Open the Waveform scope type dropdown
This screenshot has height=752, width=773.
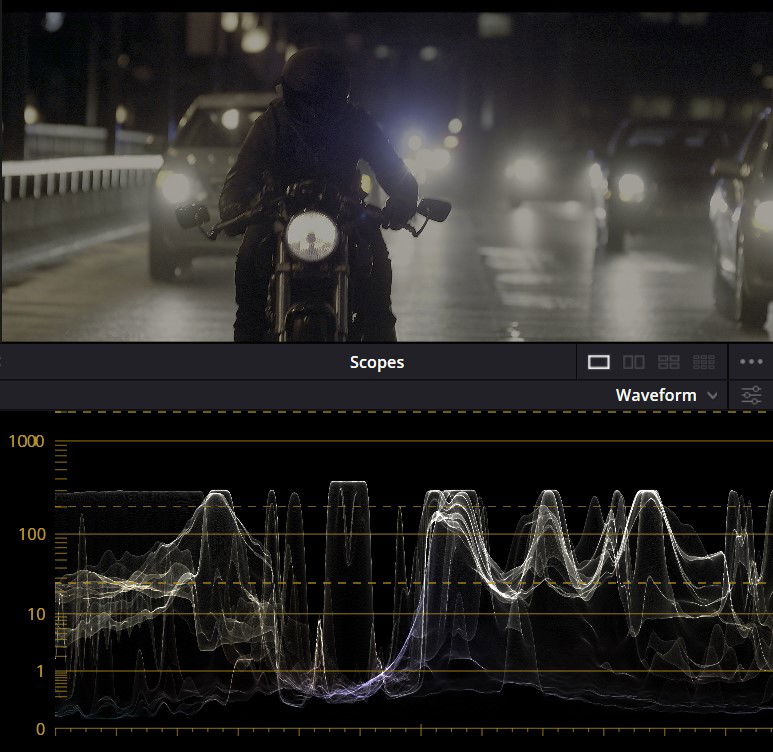tap(665, 395)
